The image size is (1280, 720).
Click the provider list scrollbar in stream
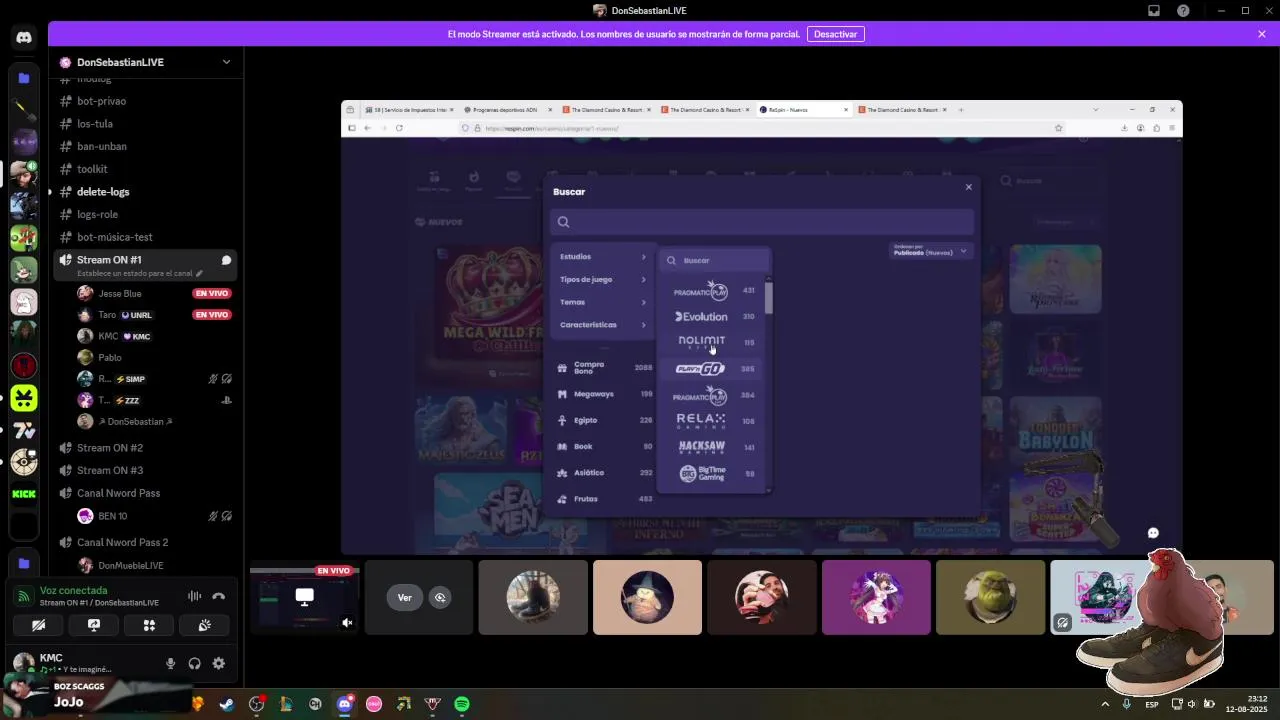pos(769,298)
